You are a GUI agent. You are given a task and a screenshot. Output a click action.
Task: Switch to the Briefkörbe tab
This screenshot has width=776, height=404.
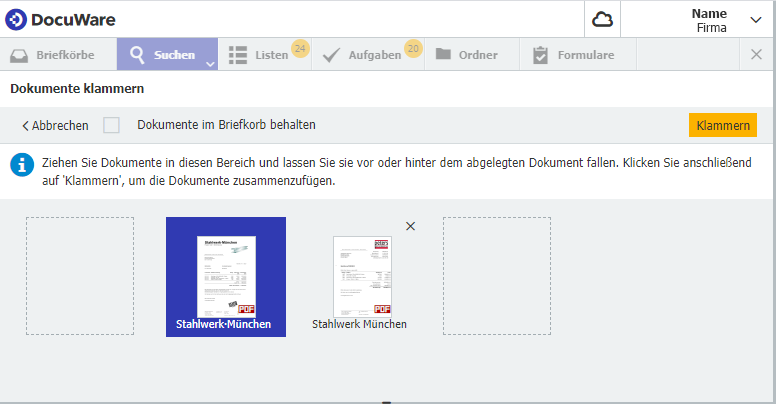(x=58, y=54)
